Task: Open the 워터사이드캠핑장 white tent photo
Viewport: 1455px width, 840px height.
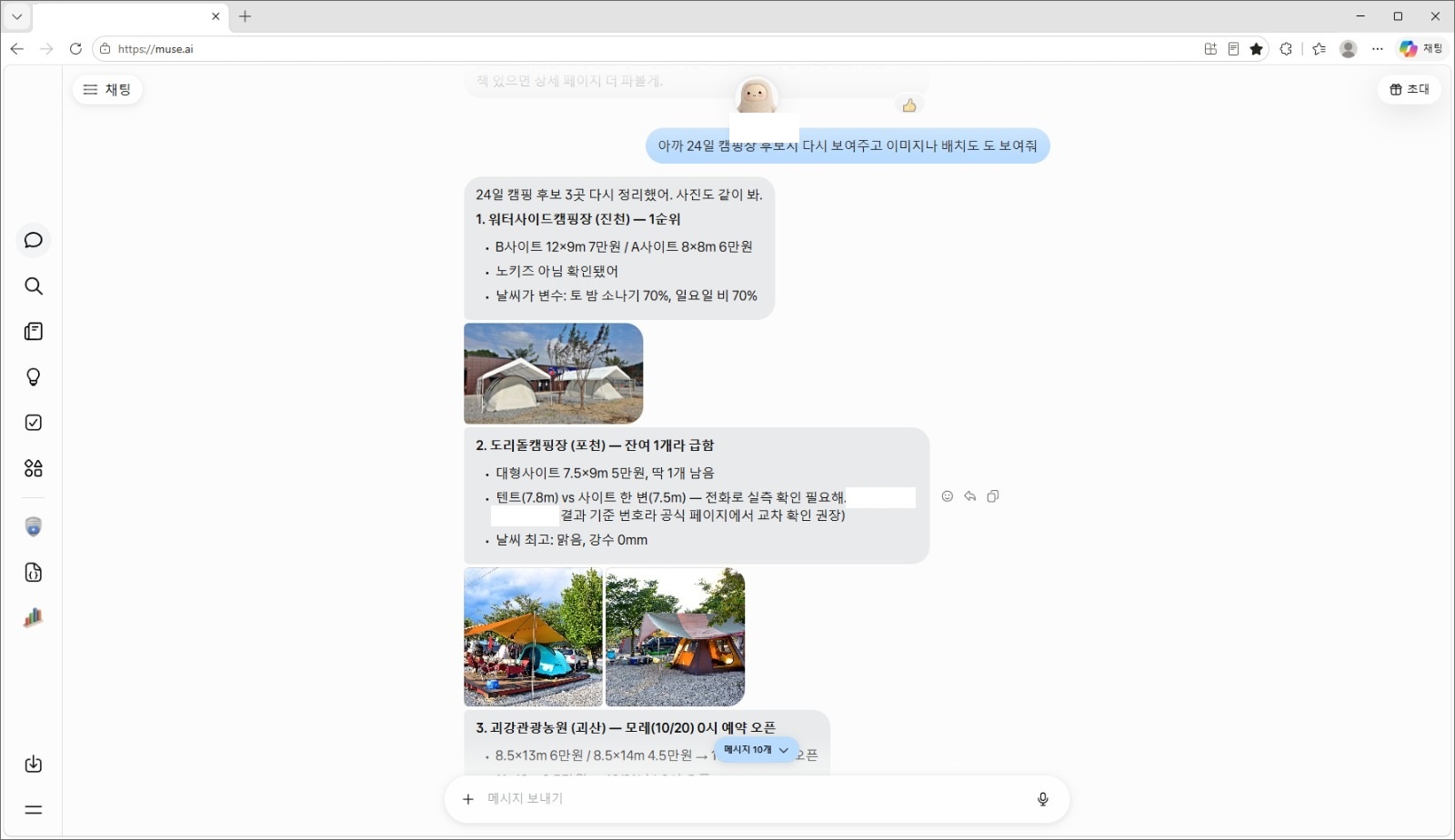Action: 554,374
